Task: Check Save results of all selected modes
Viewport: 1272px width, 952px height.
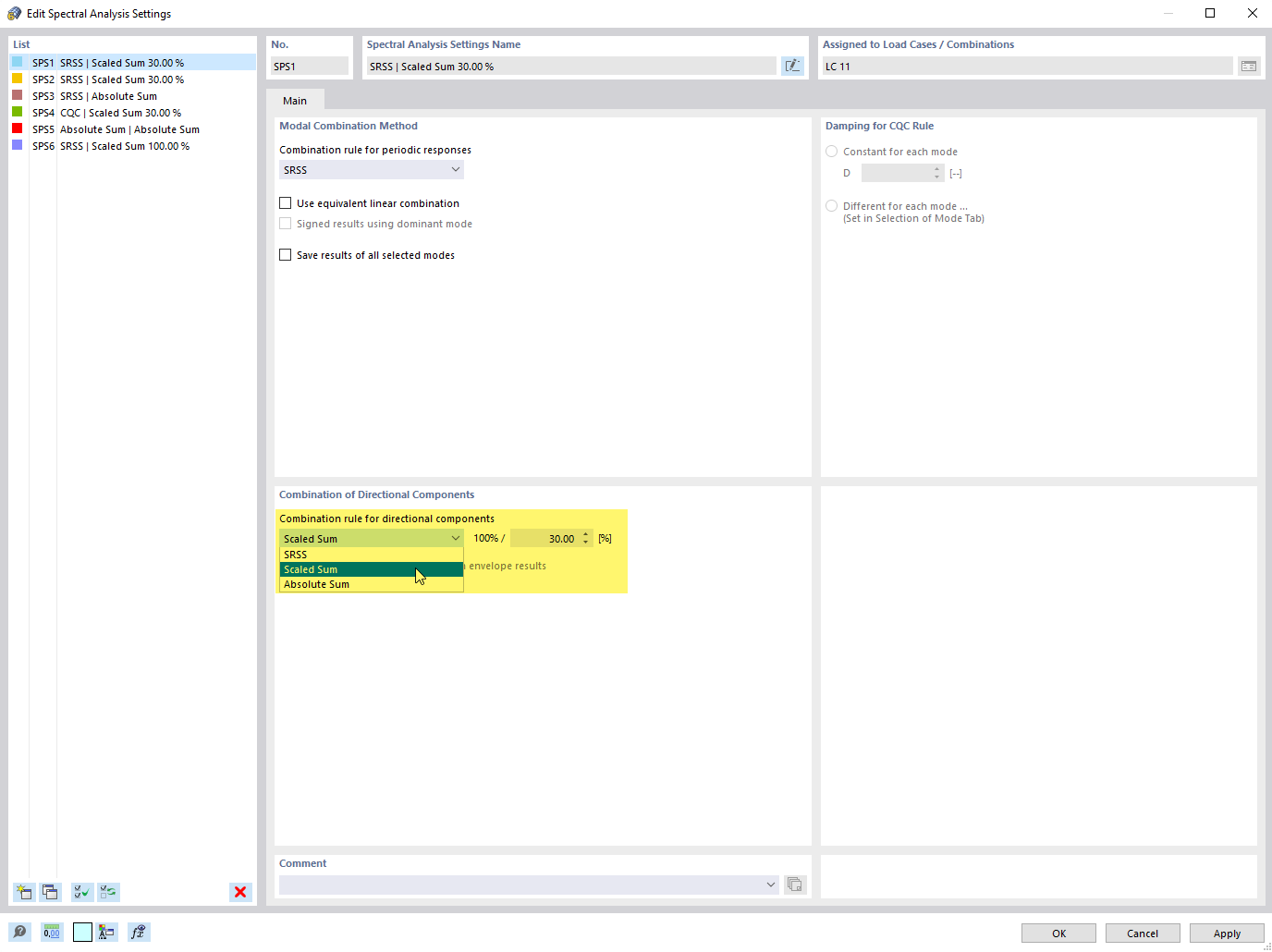Action: tap(286, 255)
